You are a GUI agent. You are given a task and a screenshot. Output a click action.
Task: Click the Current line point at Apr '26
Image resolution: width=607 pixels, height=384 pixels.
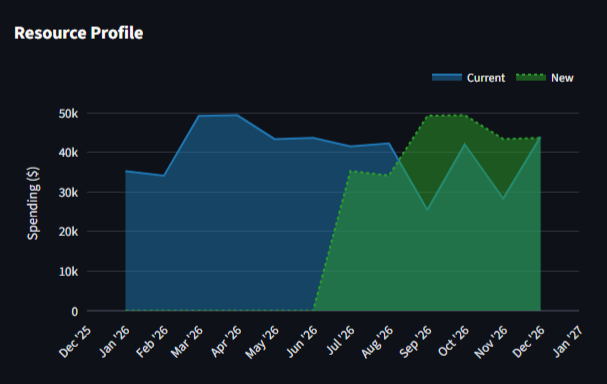pyautogui.click(x=237, y=115)
